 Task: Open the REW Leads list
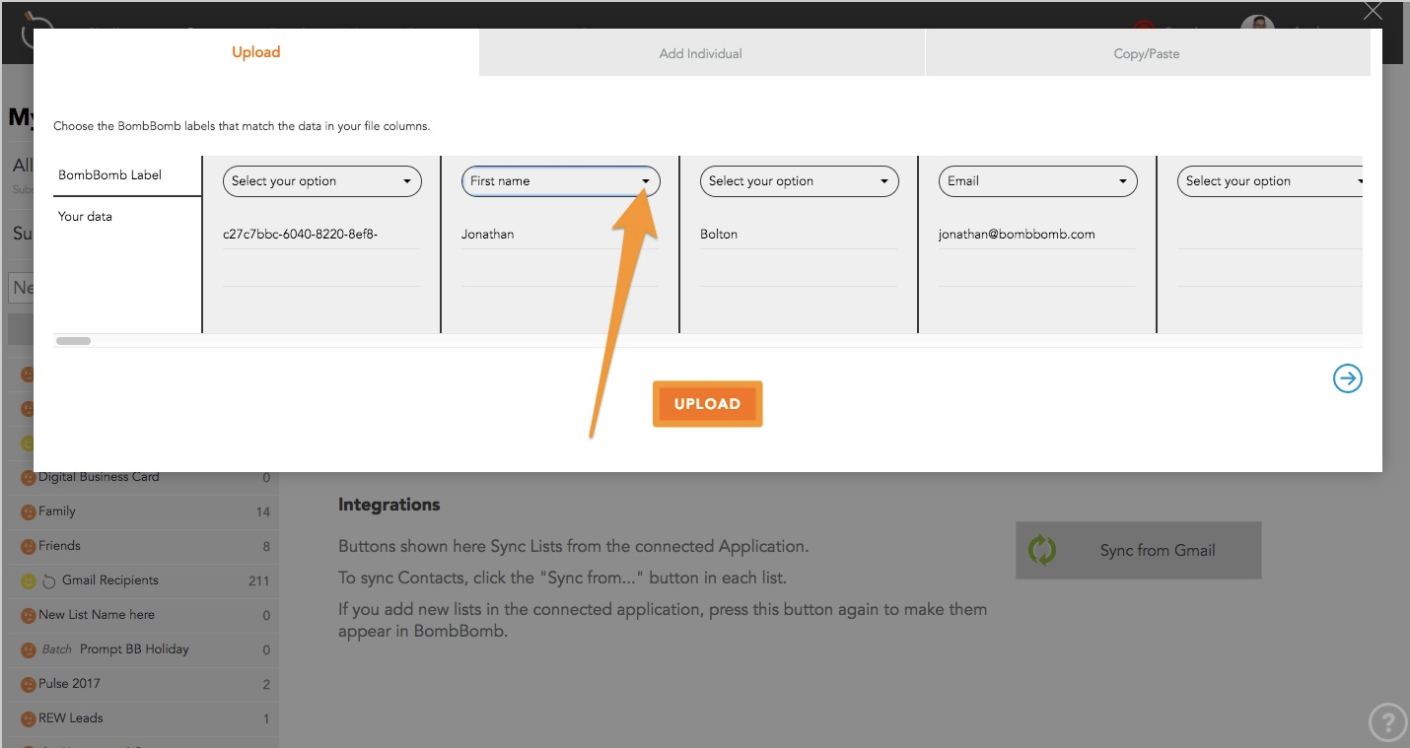coord(71,717)
